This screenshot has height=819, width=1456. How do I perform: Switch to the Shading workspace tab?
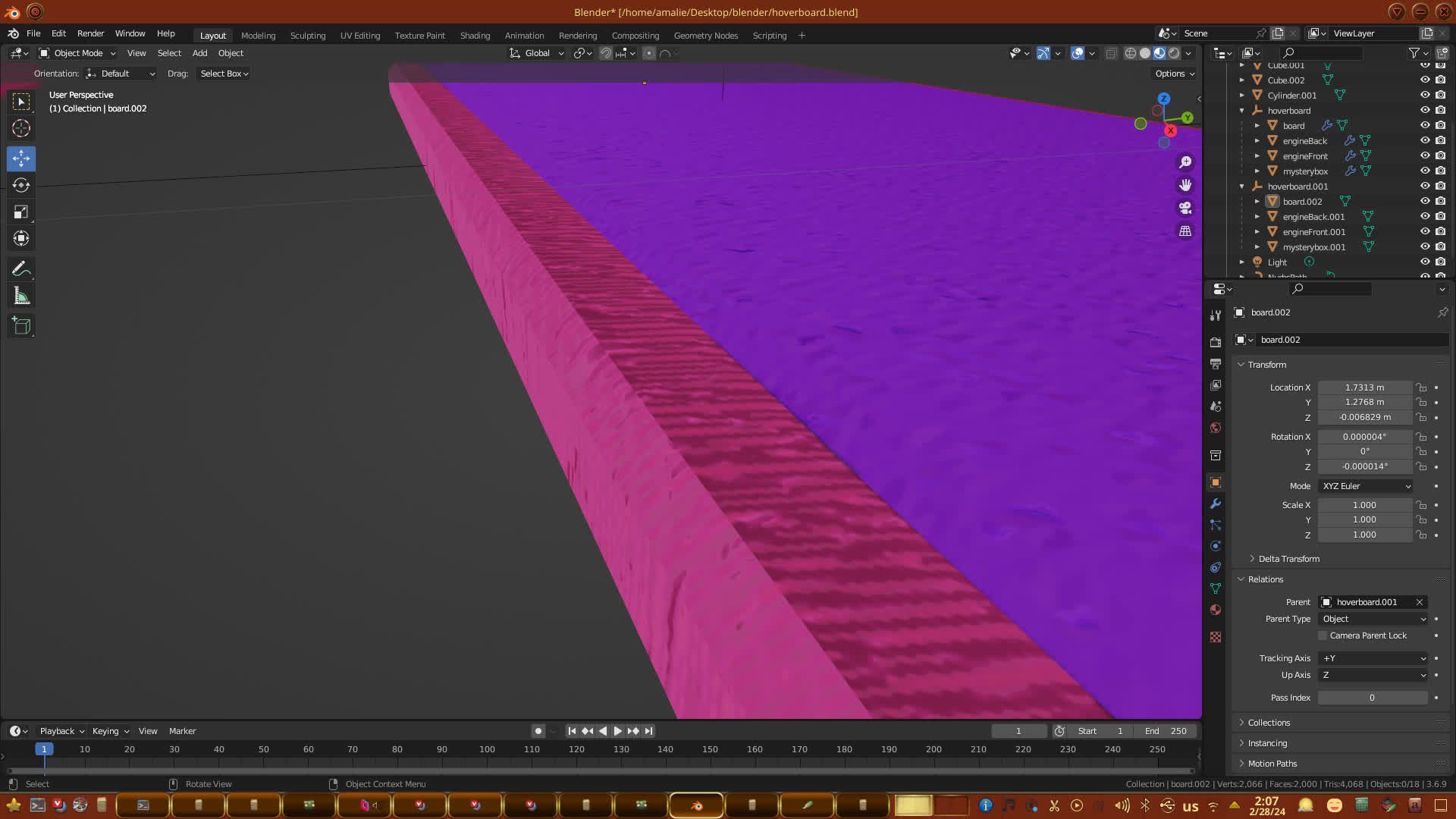pos(475,35)
